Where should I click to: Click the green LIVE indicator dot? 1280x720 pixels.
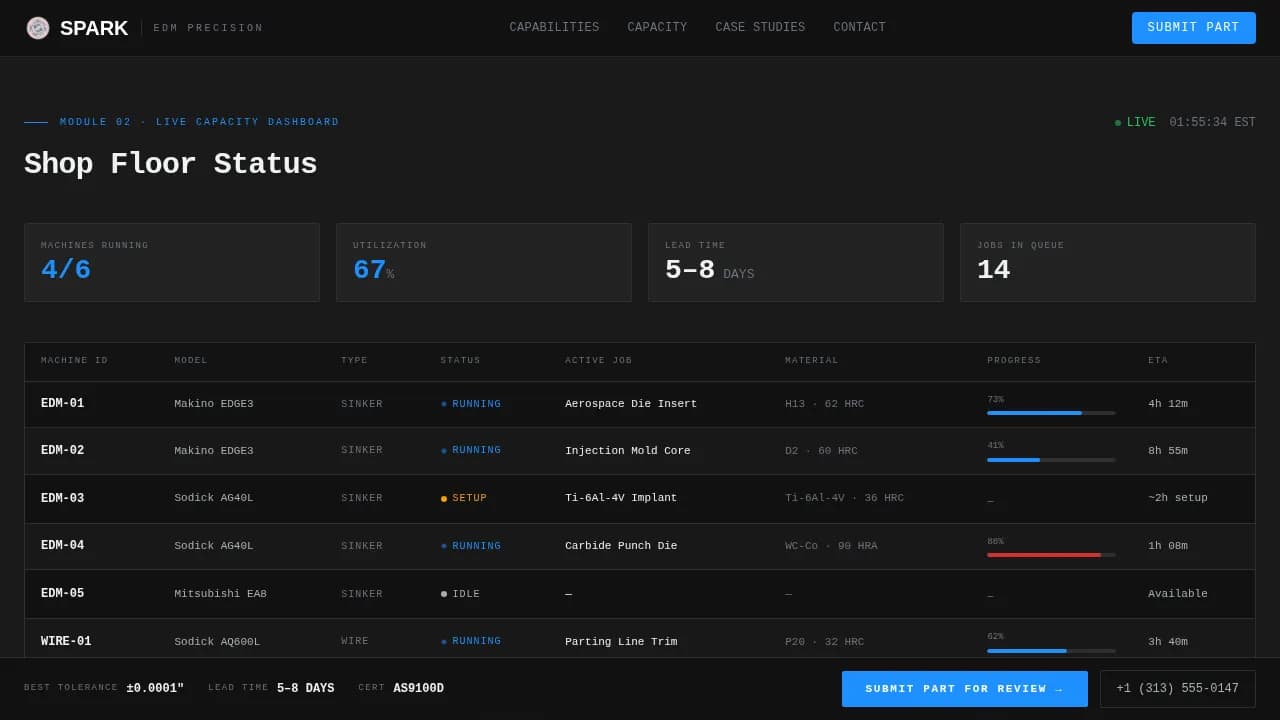[x=1118, y=122]
